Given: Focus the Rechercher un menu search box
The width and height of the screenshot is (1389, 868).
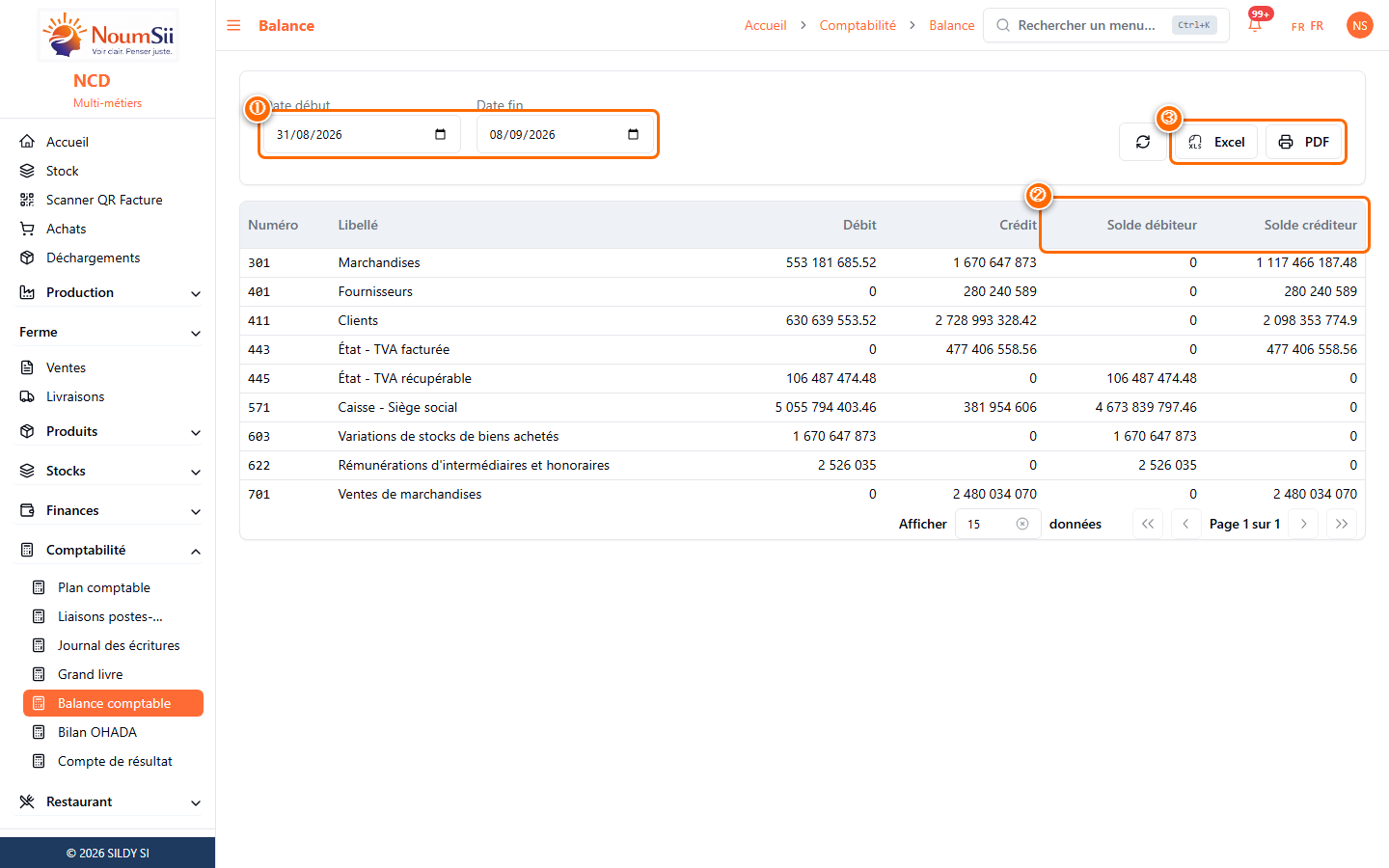Looking at the screenshot, I should pyautogui.click(x=1106, y=25).
